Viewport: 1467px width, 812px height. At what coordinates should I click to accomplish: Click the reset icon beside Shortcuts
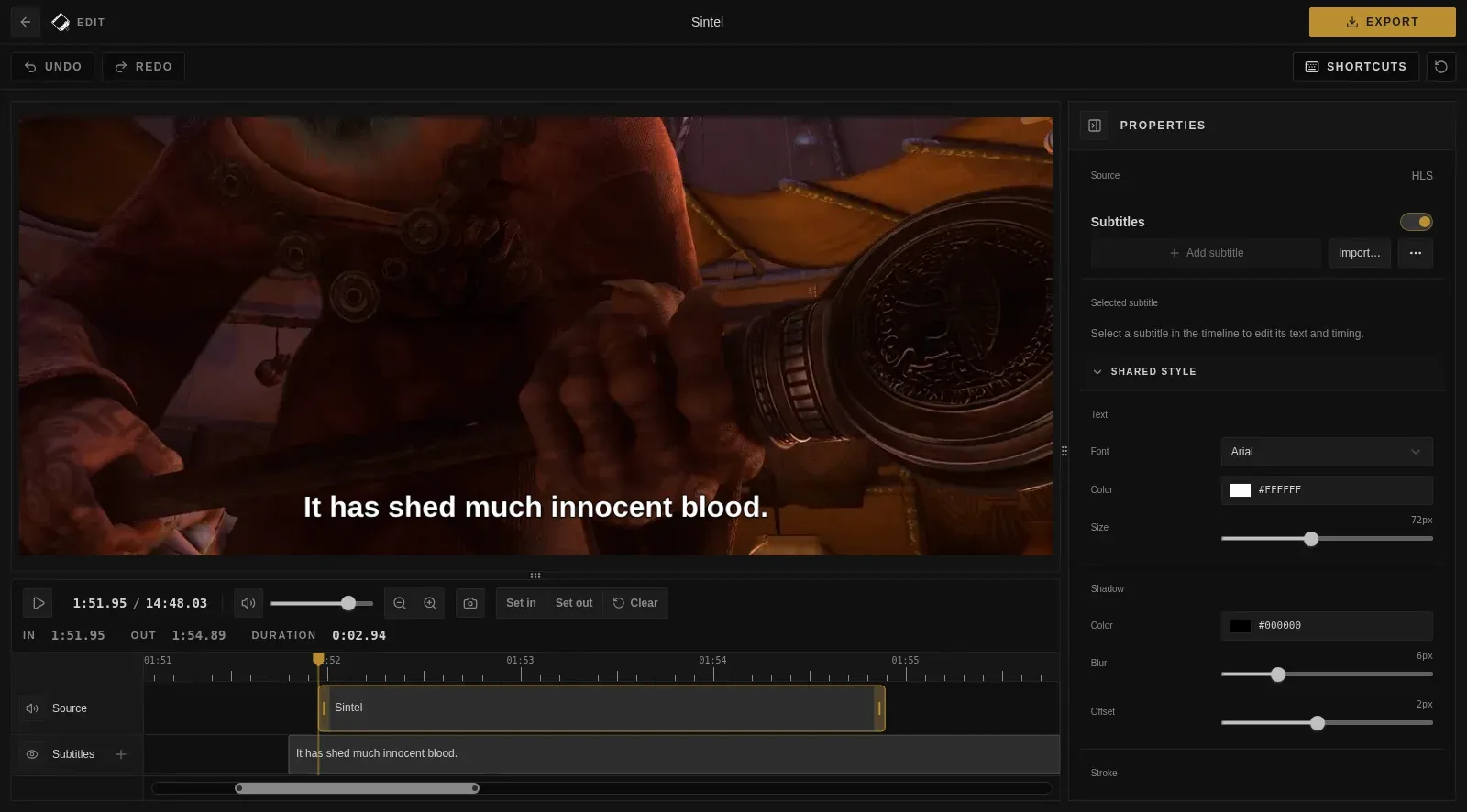(1441, 67)
